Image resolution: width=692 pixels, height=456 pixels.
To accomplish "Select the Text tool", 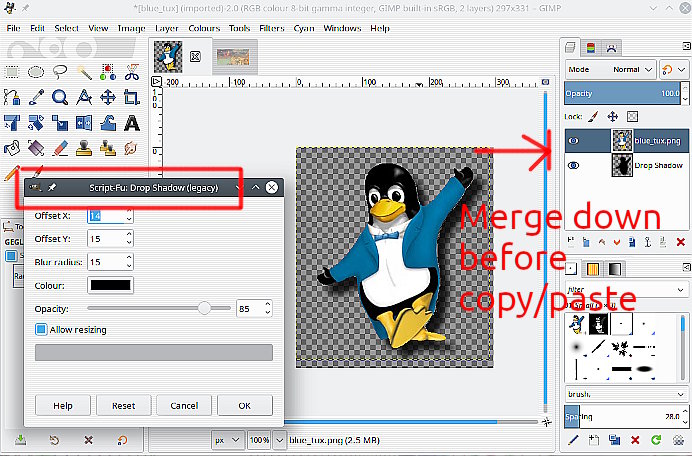I will click(132, 123).
